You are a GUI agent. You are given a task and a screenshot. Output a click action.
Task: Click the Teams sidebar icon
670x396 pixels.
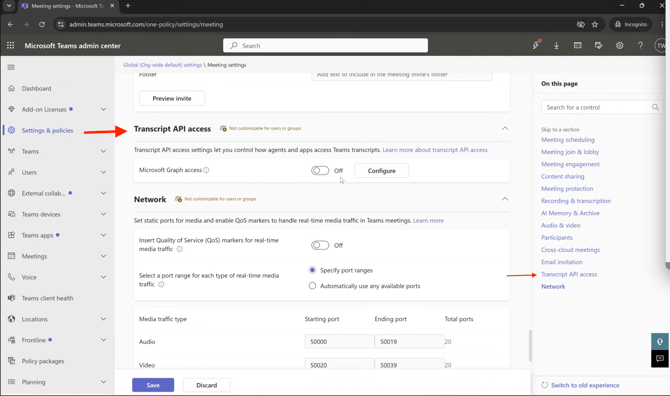pos(12,151)
